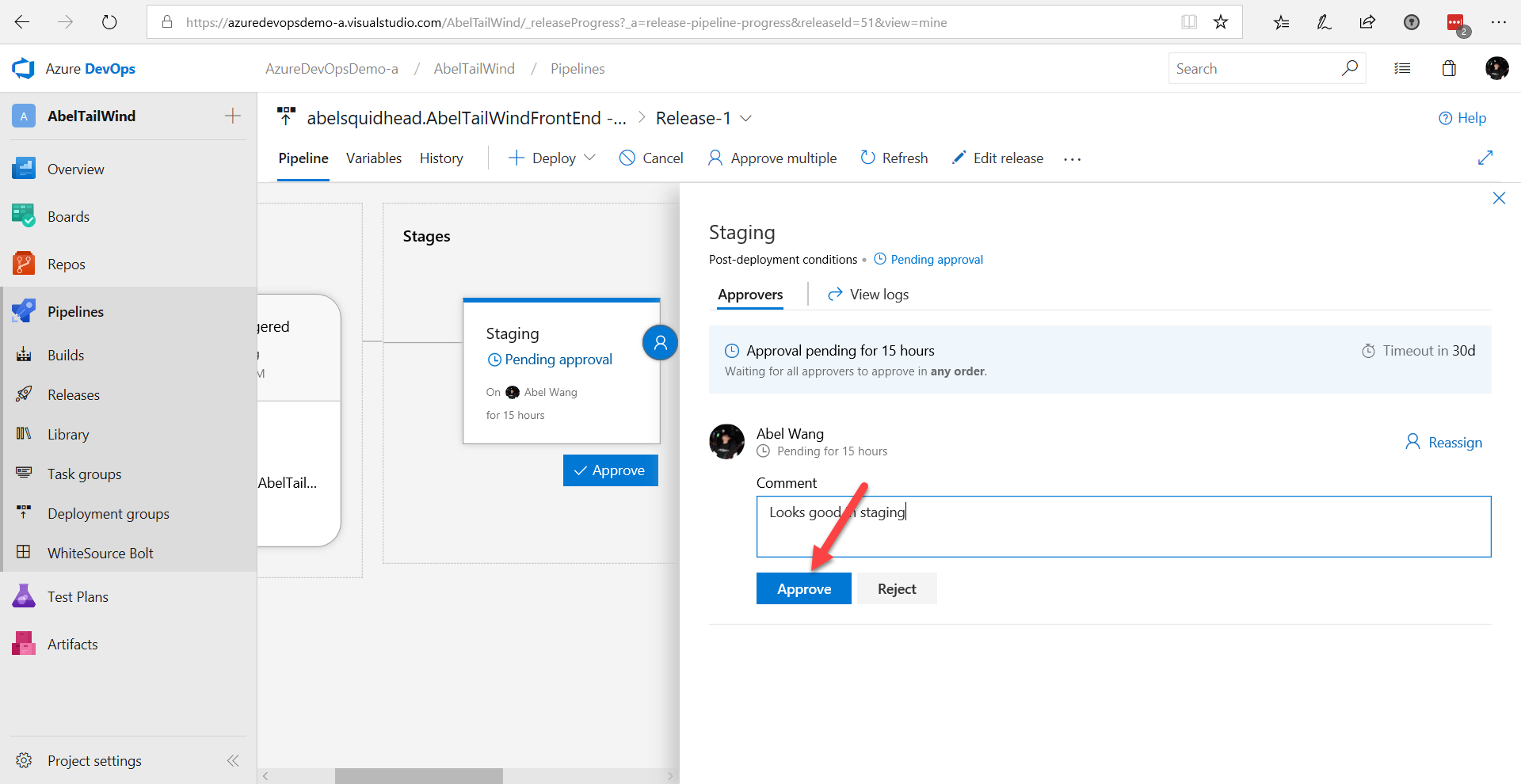The image size is (1521, 784).
Task: Switch to the Variables tab
Action: pos(374,158)
